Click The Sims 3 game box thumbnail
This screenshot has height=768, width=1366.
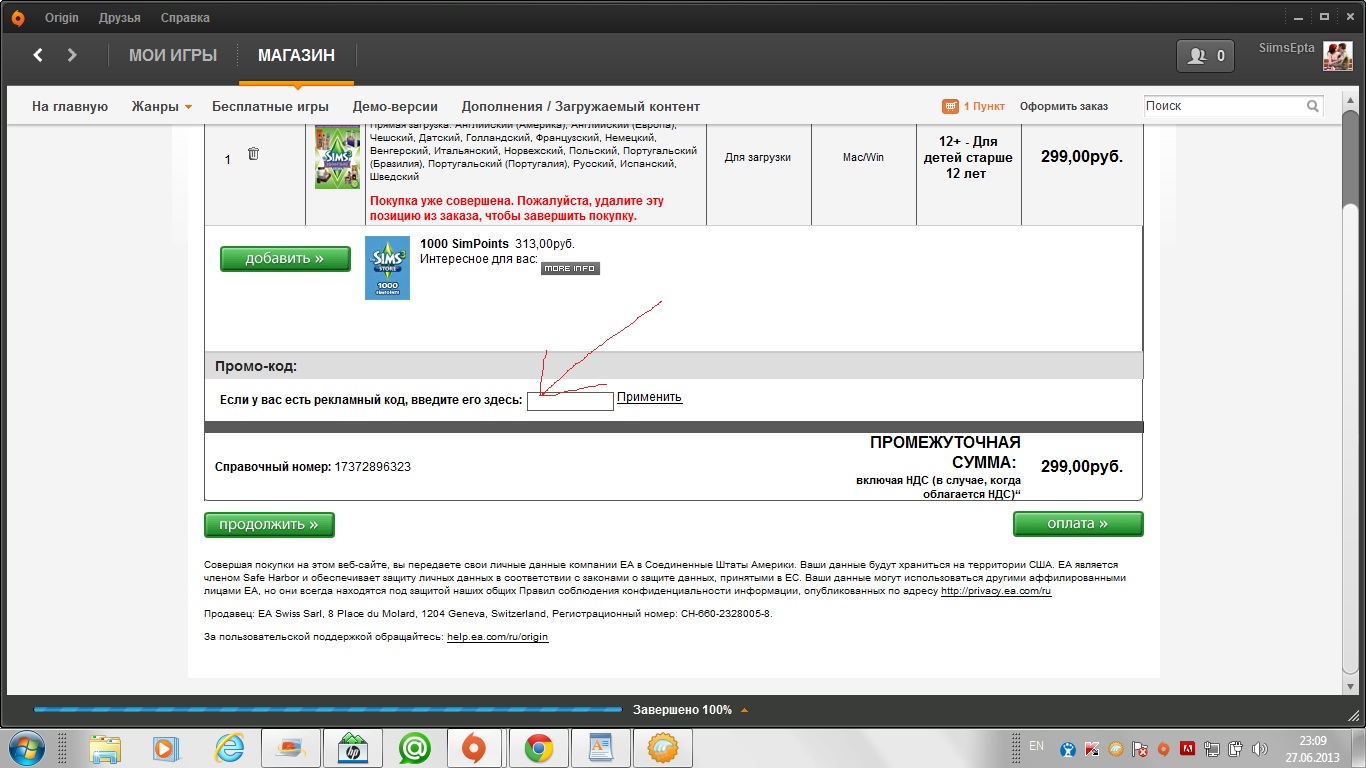337,157
